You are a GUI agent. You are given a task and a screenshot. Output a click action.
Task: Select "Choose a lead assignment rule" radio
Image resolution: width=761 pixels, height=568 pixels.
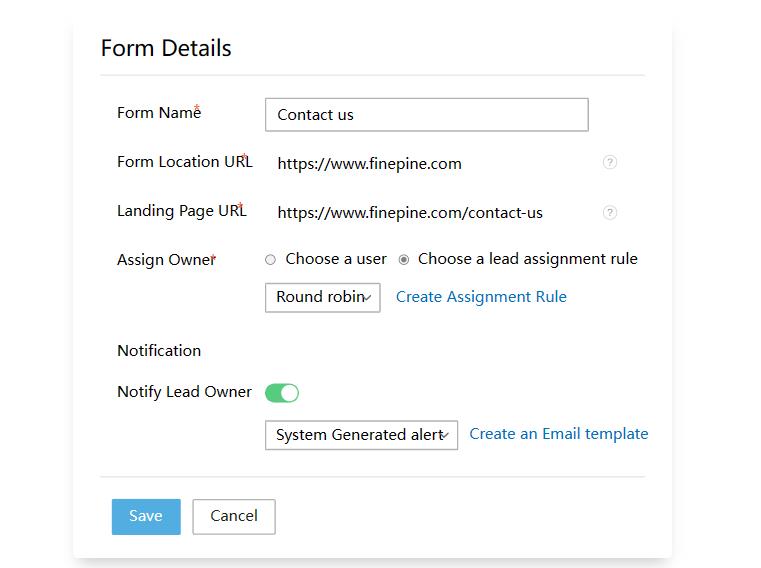tap(404, 259)
